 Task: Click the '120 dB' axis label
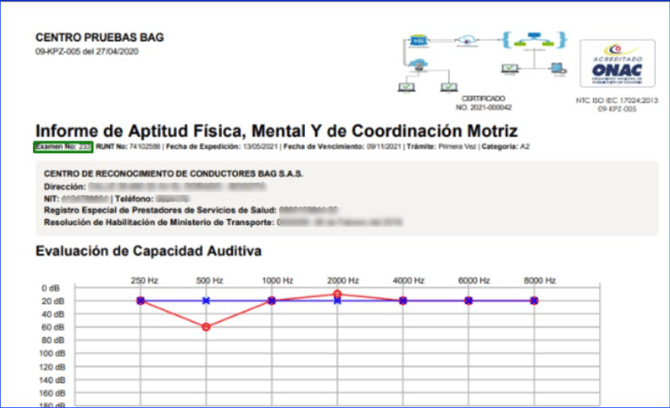[x=52, y=367]
